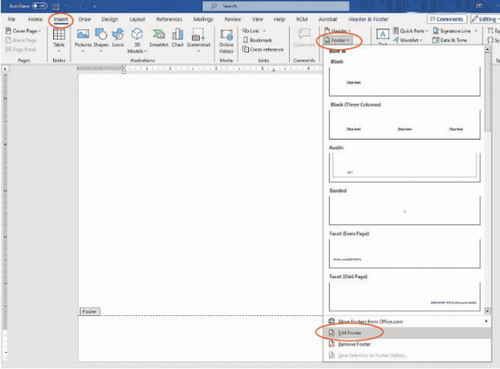Insert Online Videos

226,41
